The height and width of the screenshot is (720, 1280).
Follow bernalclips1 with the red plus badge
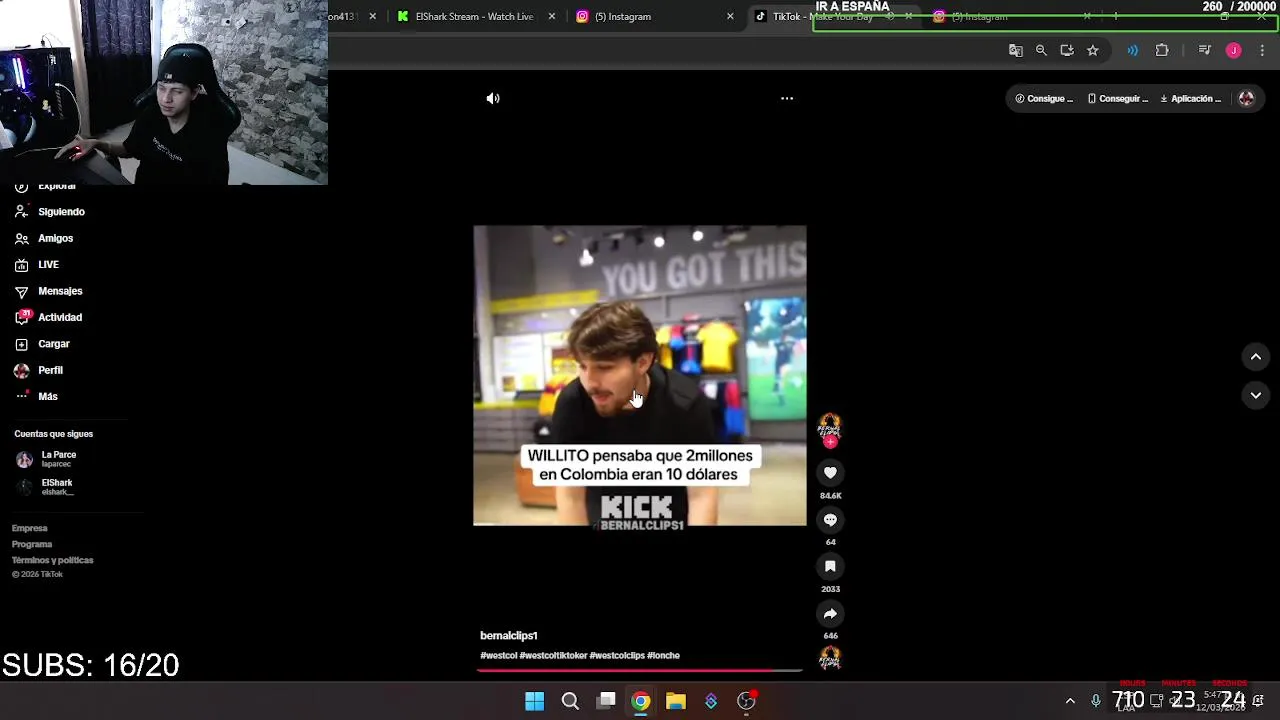[830, 442]
